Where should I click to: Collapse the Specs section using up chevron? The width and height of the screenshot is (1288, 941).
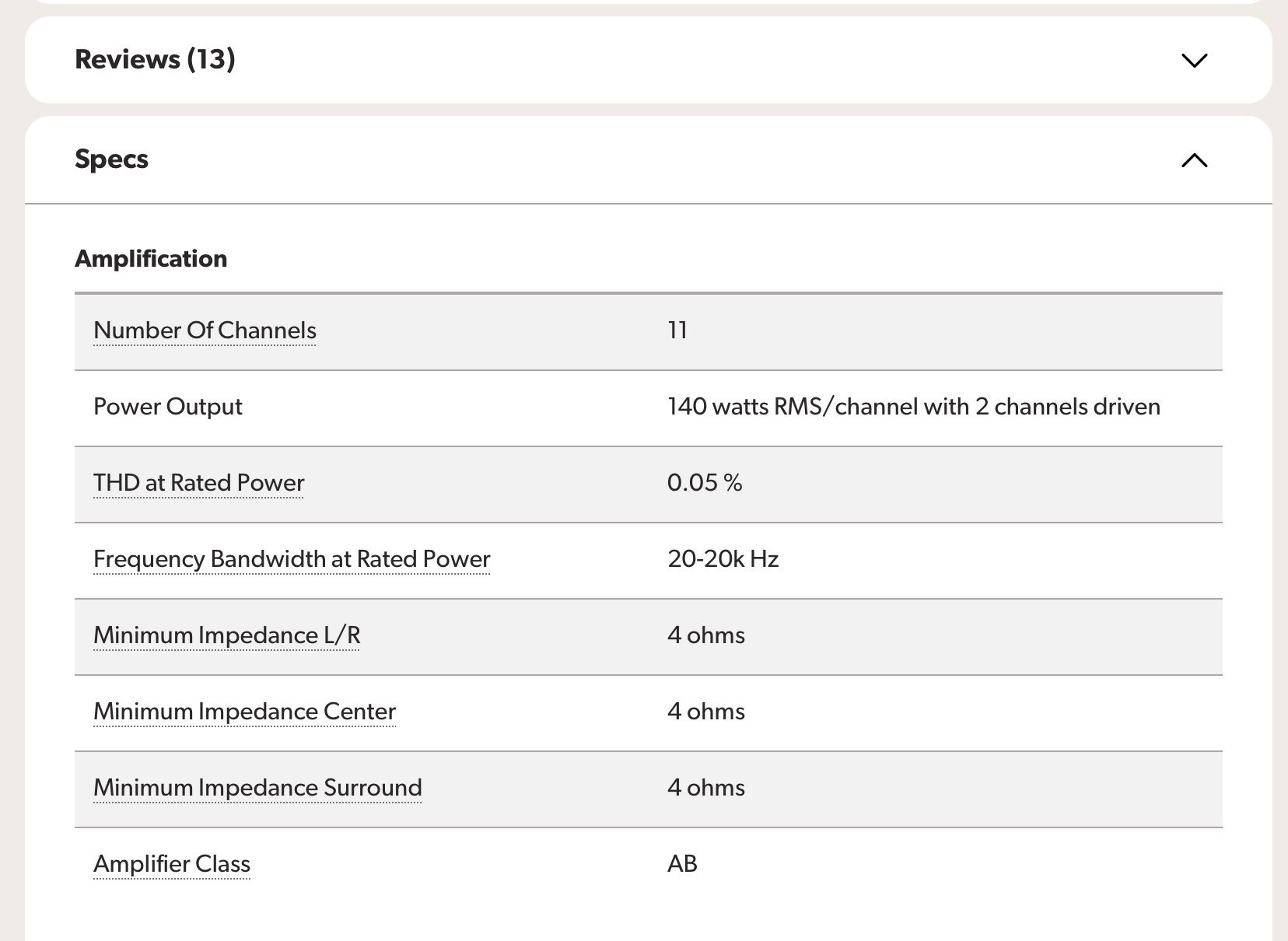coord(1194,160)
